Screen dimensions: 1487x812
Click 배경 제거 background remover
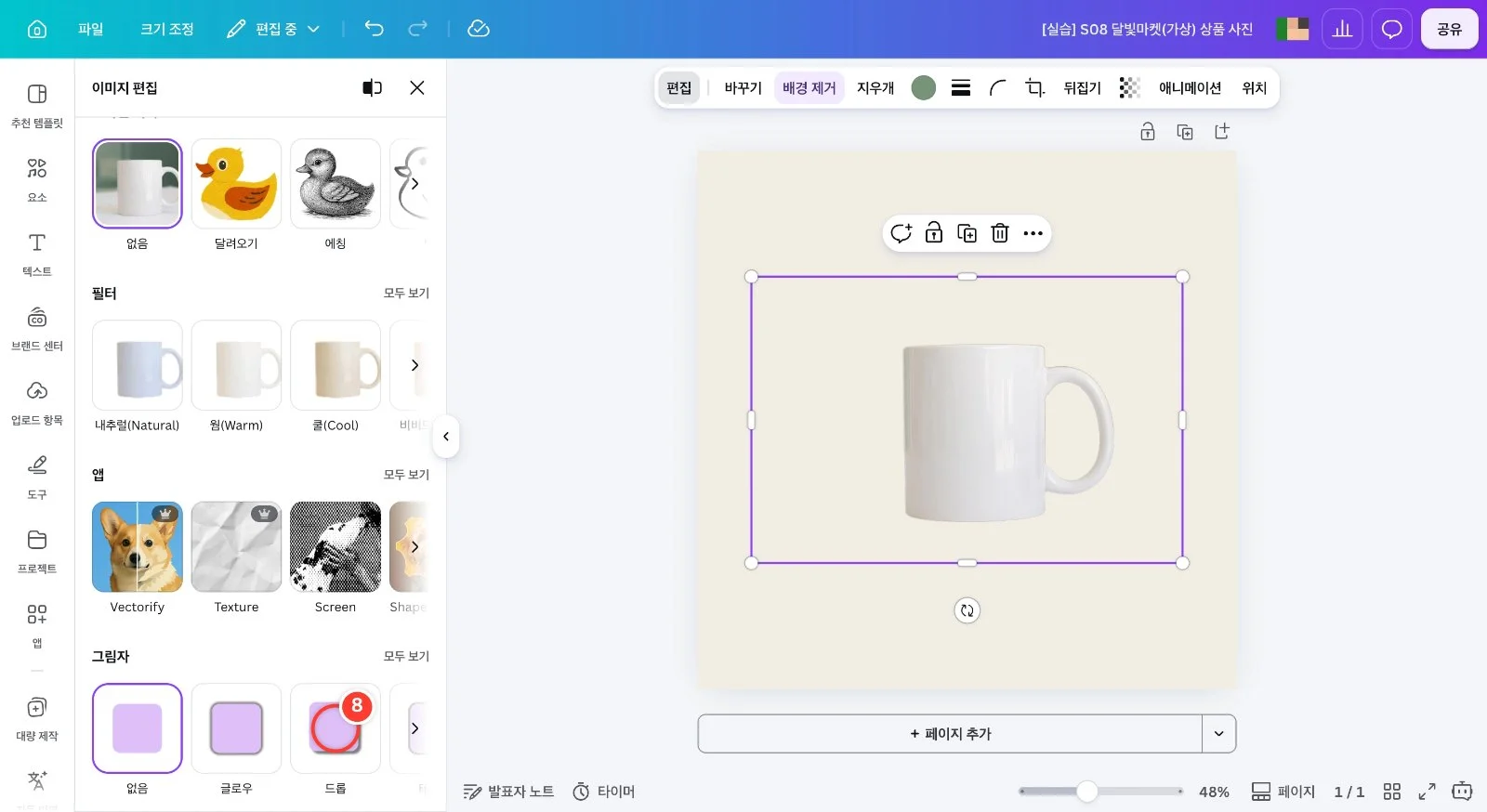coord(809,88)
